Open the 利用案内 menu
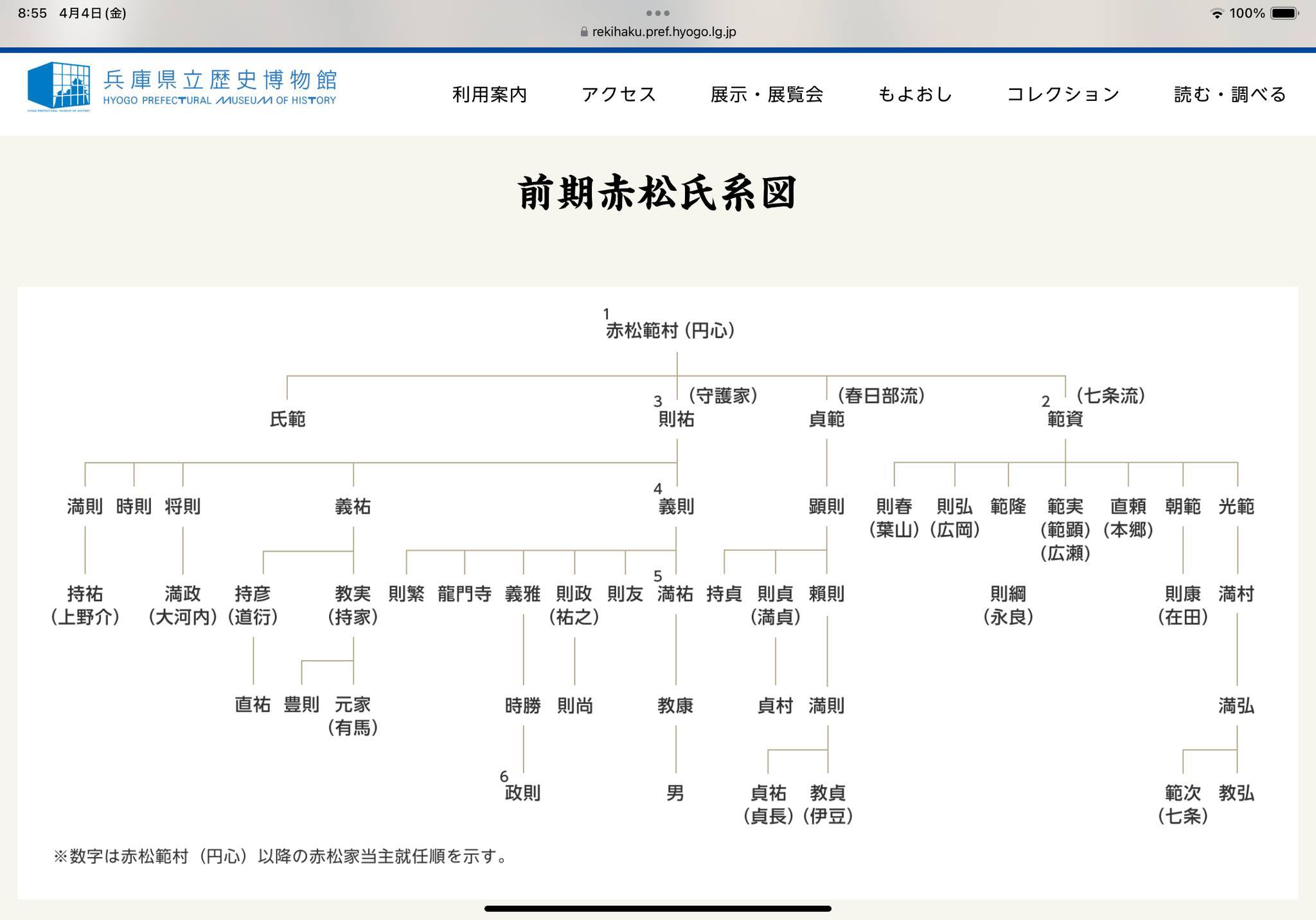The height and width of the screenshot is (920, 1316). [490, 95]
